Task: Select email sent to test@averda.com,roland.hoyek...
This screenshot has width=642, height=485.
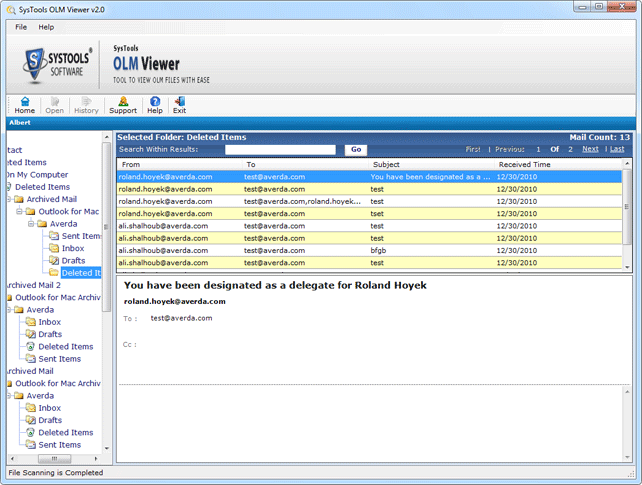Action: (x=369, y=201)
